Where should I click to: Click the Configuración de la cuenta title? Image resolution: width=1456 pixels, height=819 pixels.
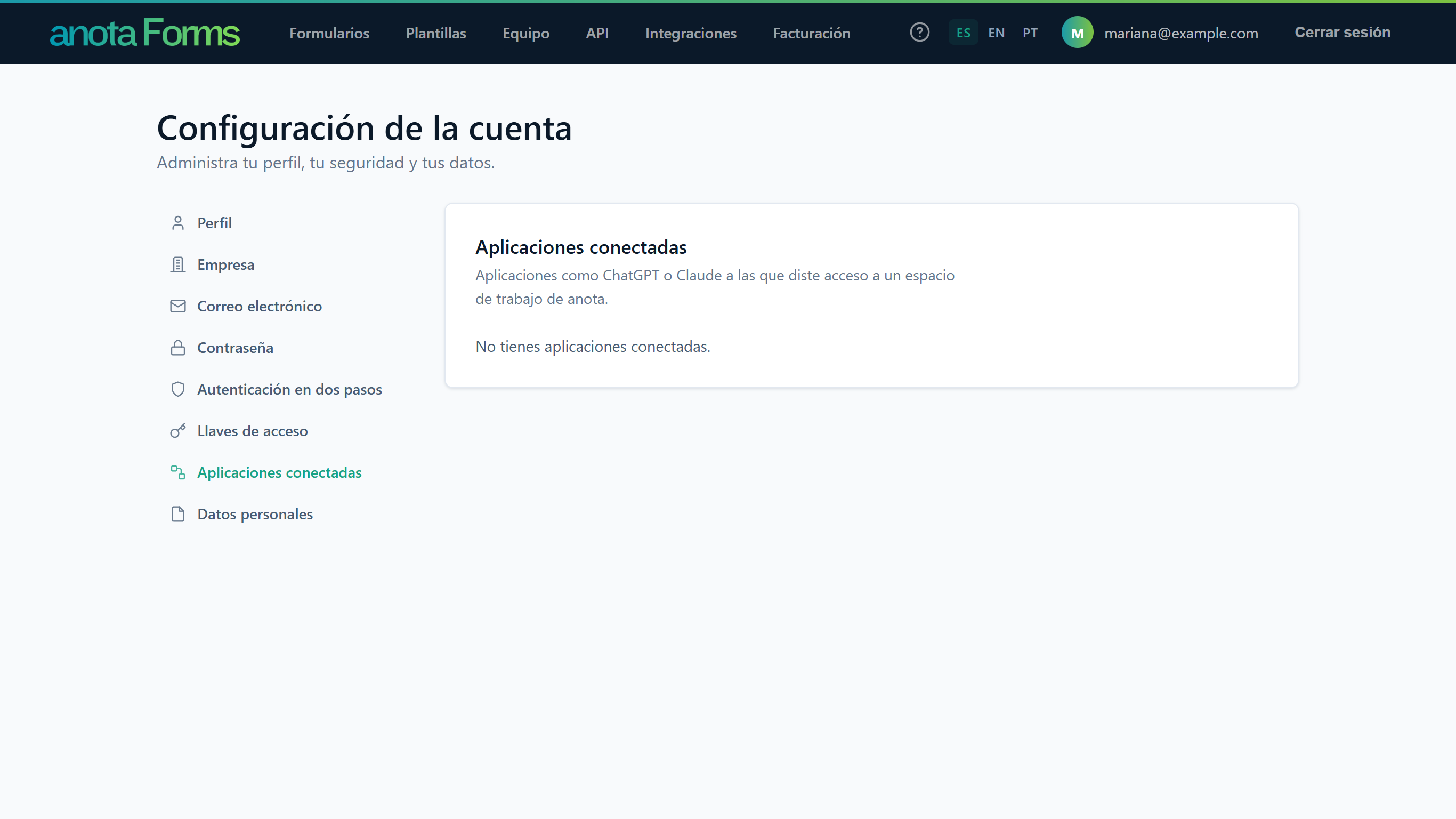click(364, 128)
